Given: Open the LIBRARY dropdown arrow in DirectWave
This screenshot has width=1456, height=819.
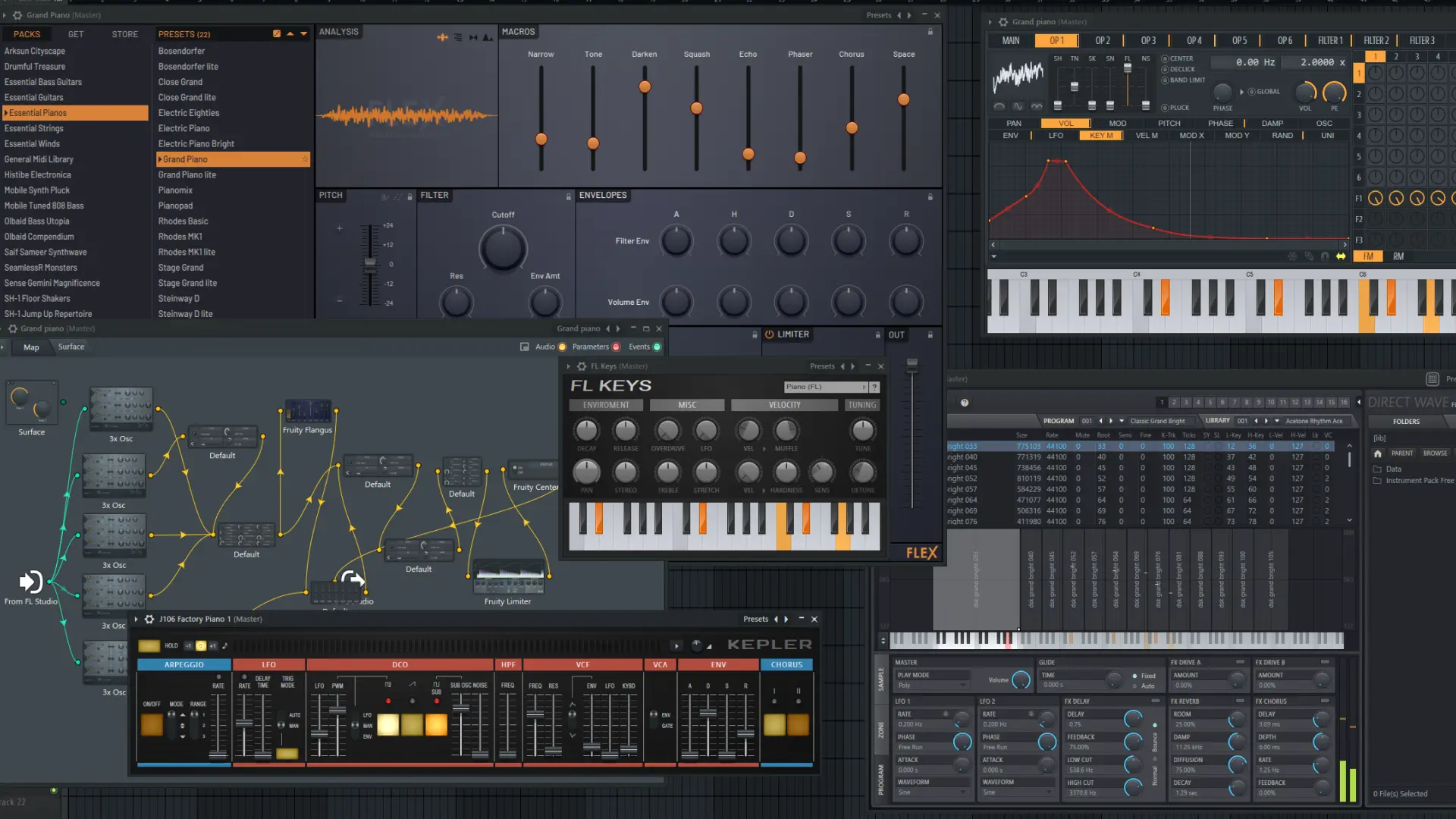Looking at the screenshot, I should click(x=1277, y=421).
